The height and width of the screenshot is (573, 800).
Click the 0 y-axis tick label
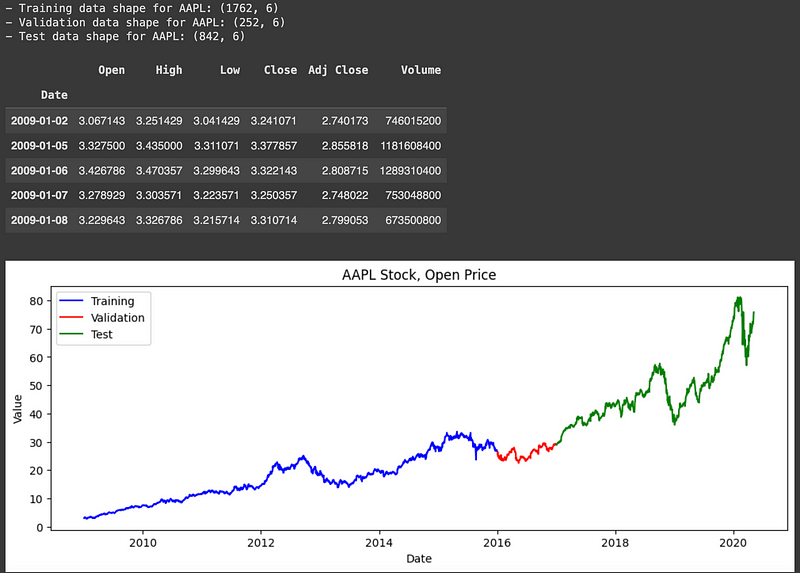(x=40, y=528)
